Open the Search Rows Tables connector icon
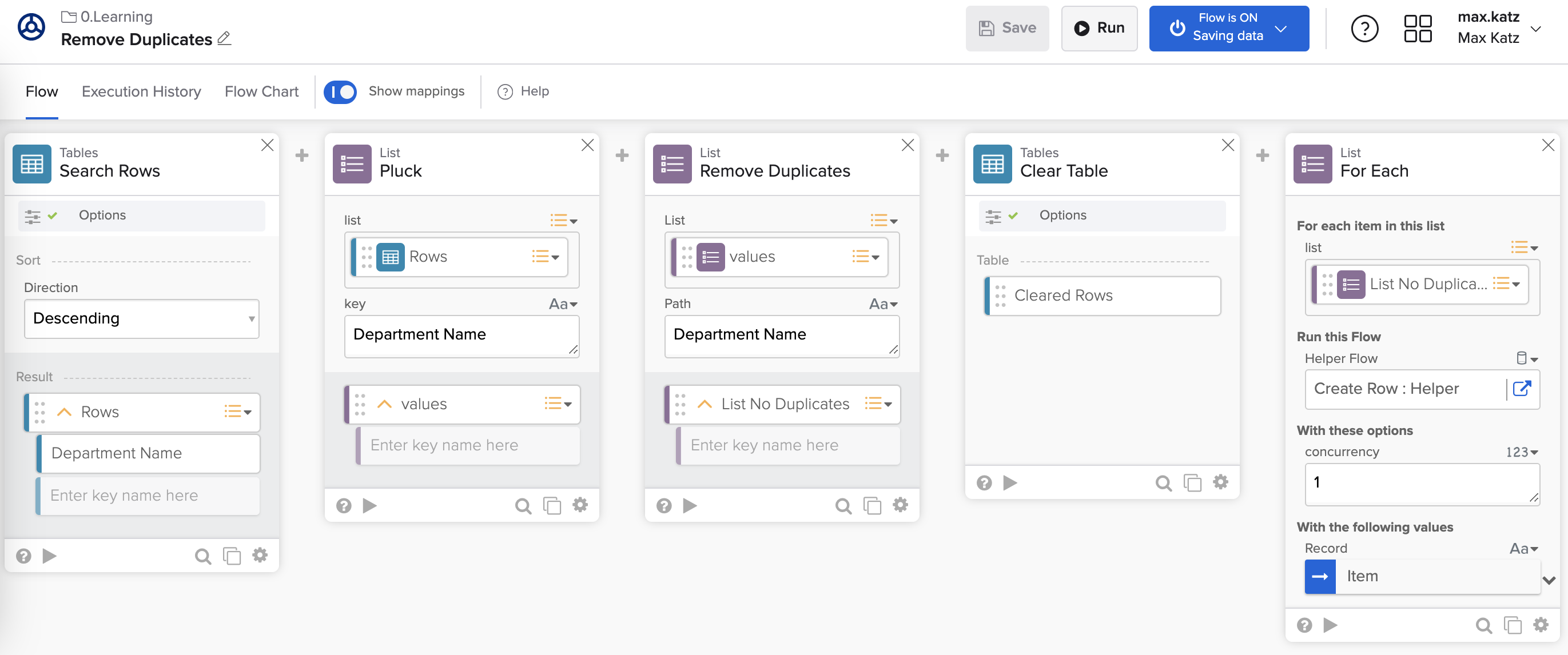The height and width of the screenshot is (655, 1568). (31, 163)
